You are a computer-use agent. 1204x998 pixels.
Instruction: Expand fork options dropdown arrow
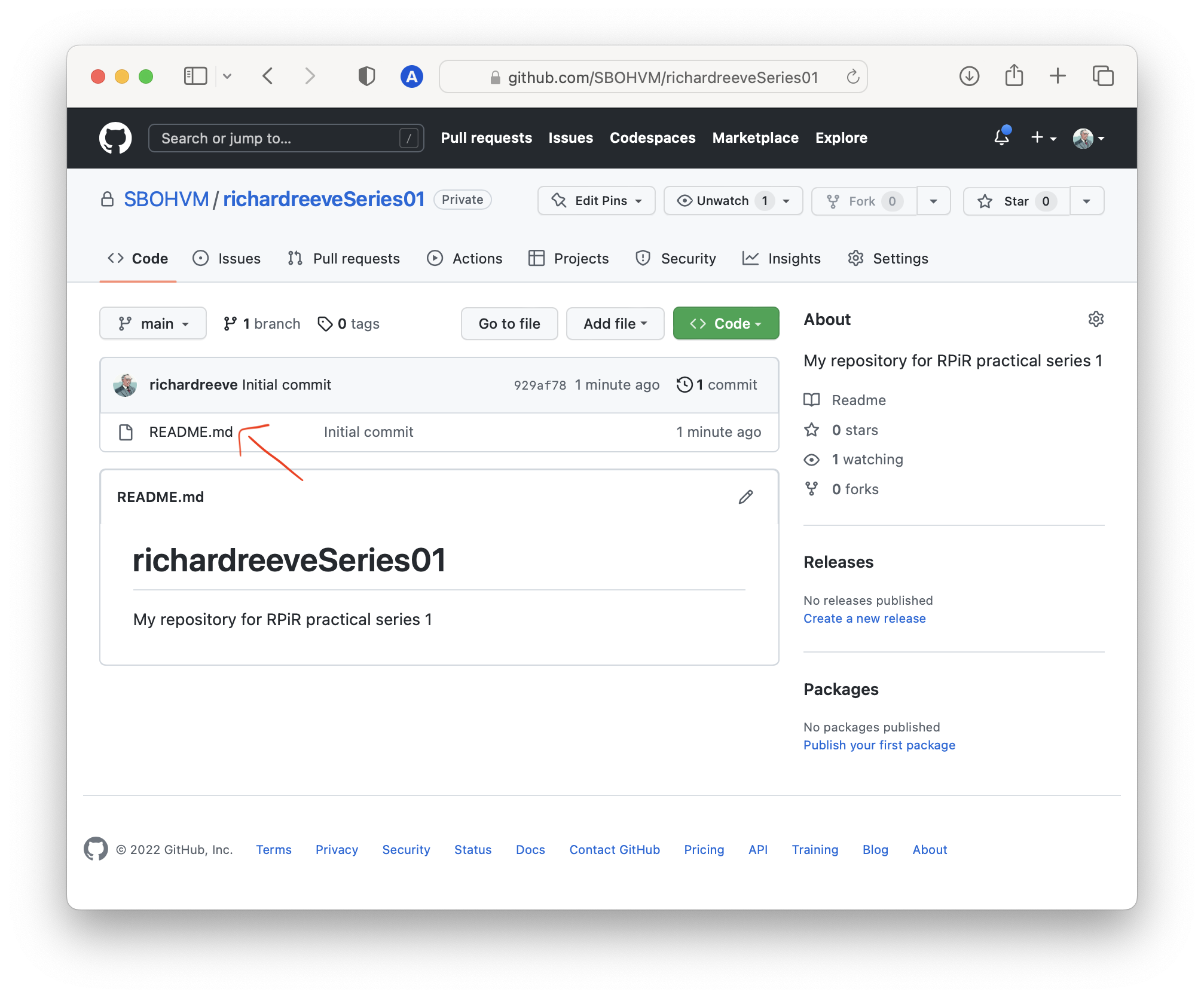pos(933,201)
